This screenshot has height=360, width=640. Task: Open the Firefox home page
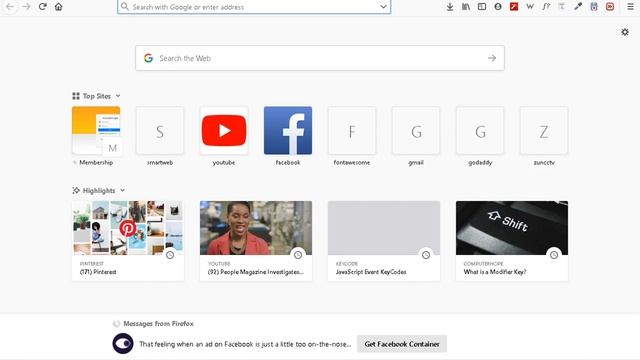click(x=58, y=7)
